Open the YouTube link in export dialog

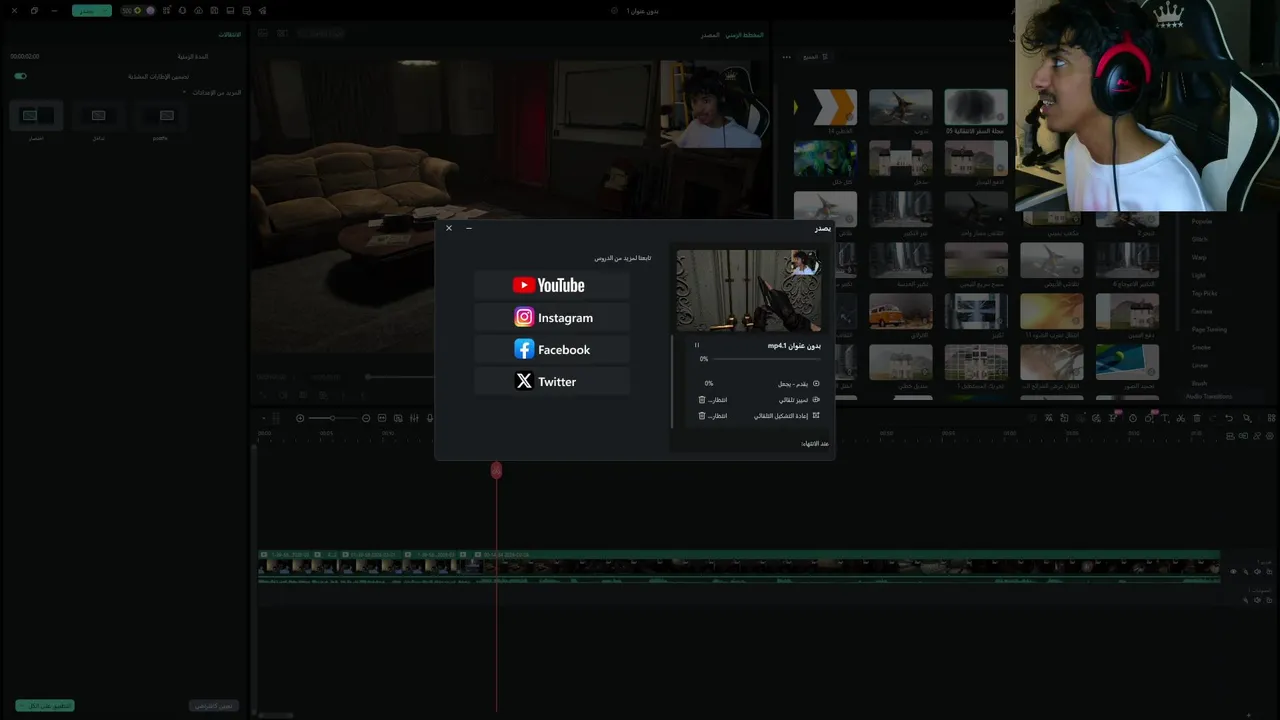(551, 285)
